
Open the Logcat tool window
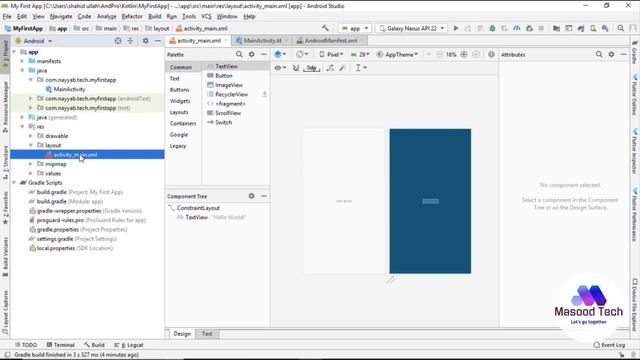pyautogui.click(x=129, y=345)
